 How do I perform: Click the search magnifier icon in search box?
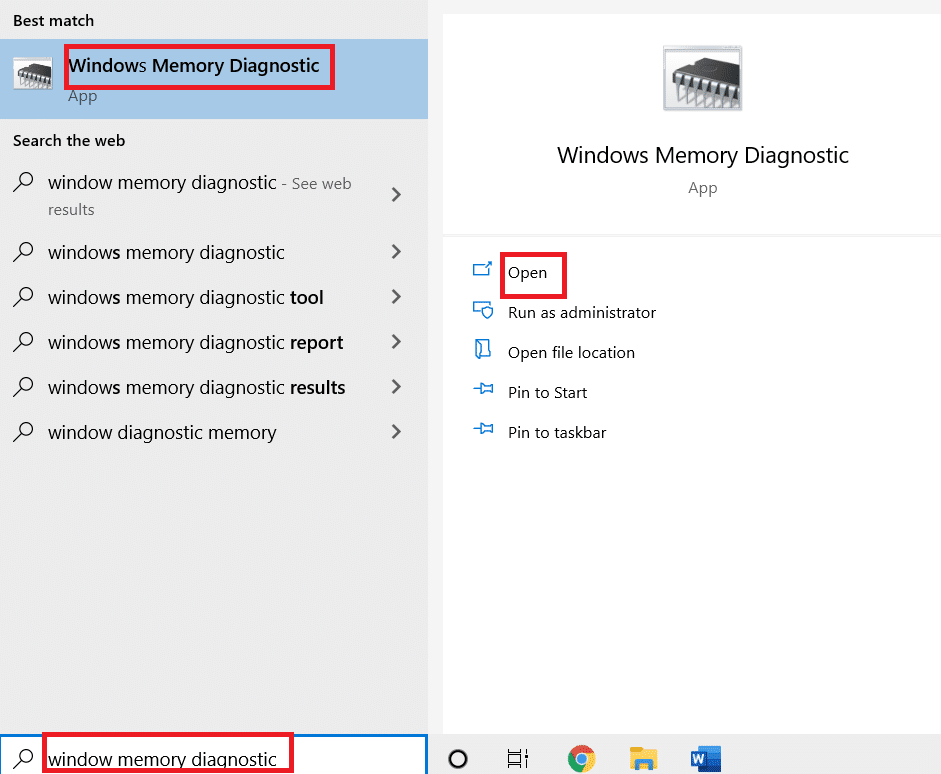[x=24, y=757]
